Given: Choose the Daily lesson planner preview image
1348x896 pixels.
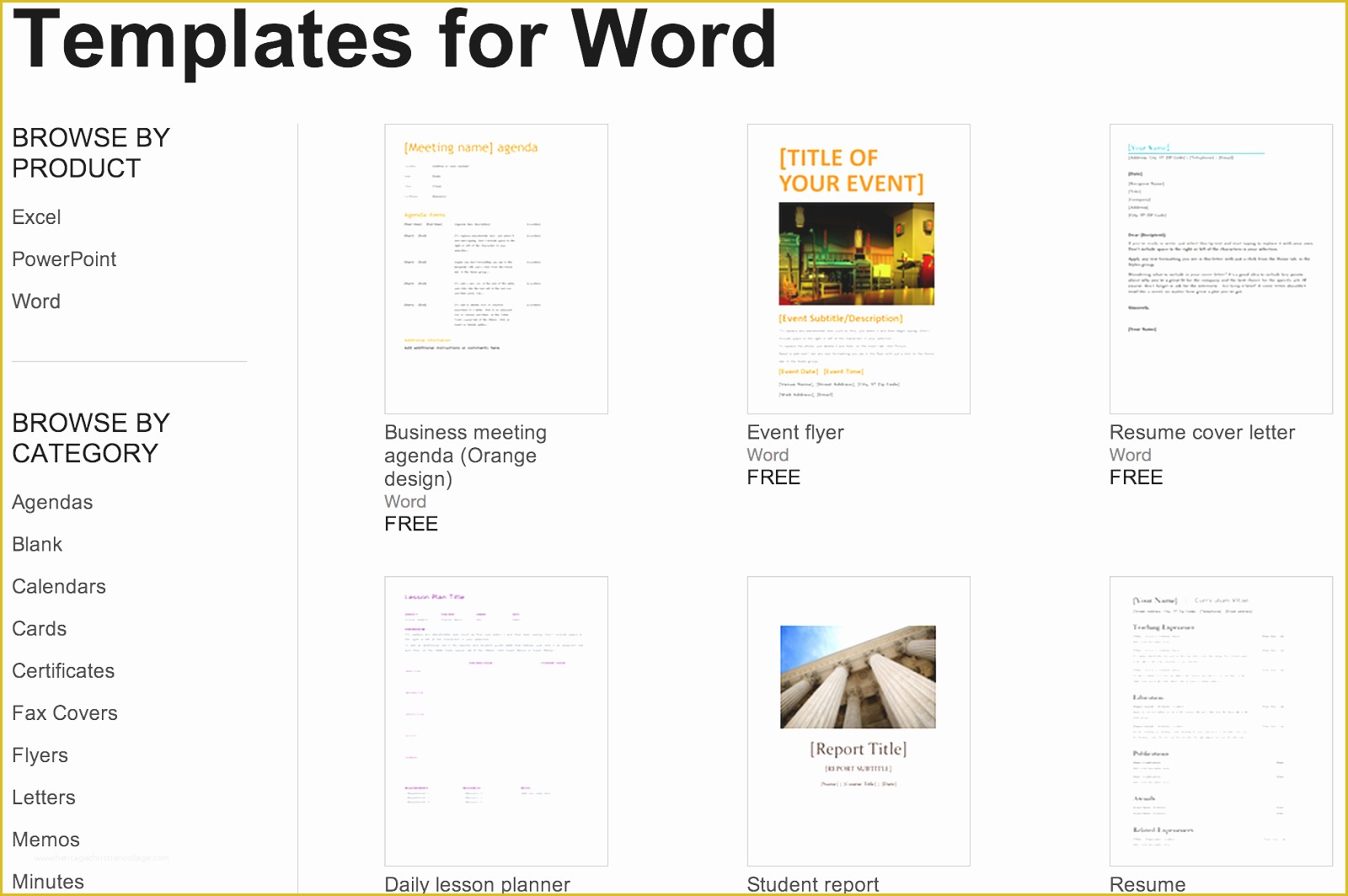Looking at the screenshot, I should pyautogui.click(x=495, y=720).
